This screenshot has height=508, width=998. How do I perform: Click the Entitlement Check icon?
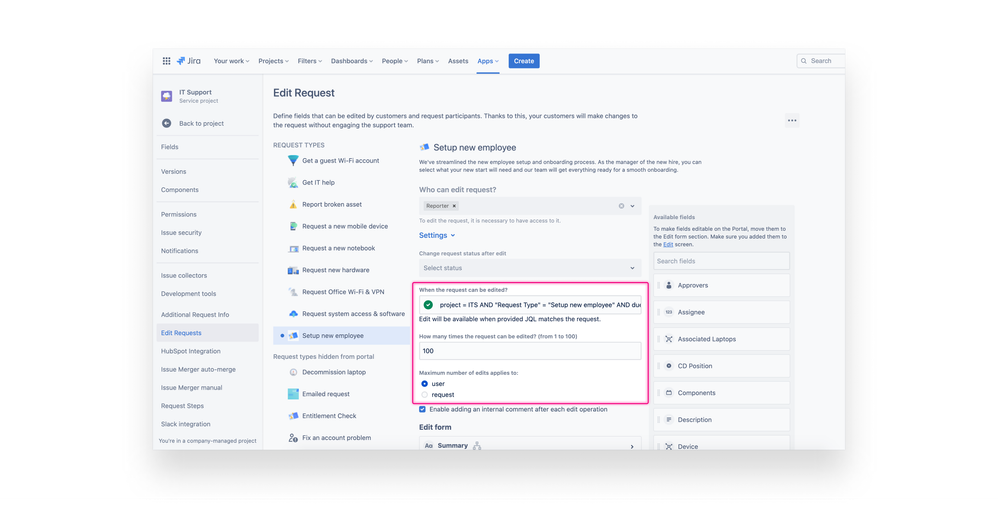point(293,416)
